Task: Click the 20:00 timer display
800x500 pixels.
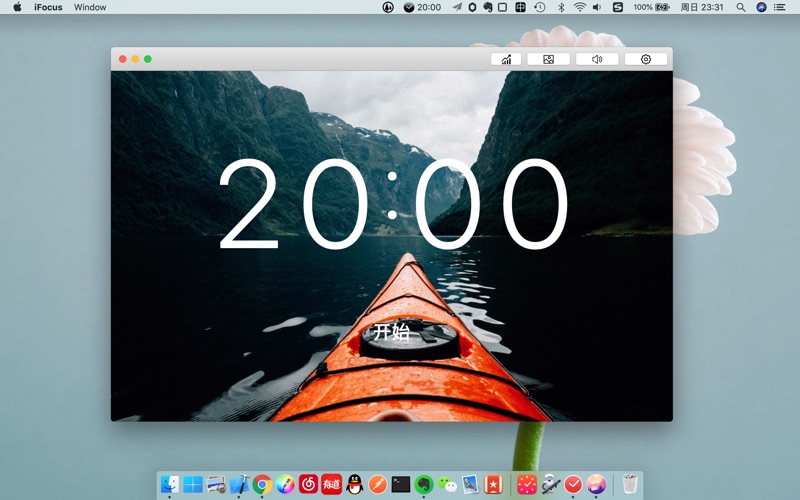Action: point(393,204)
